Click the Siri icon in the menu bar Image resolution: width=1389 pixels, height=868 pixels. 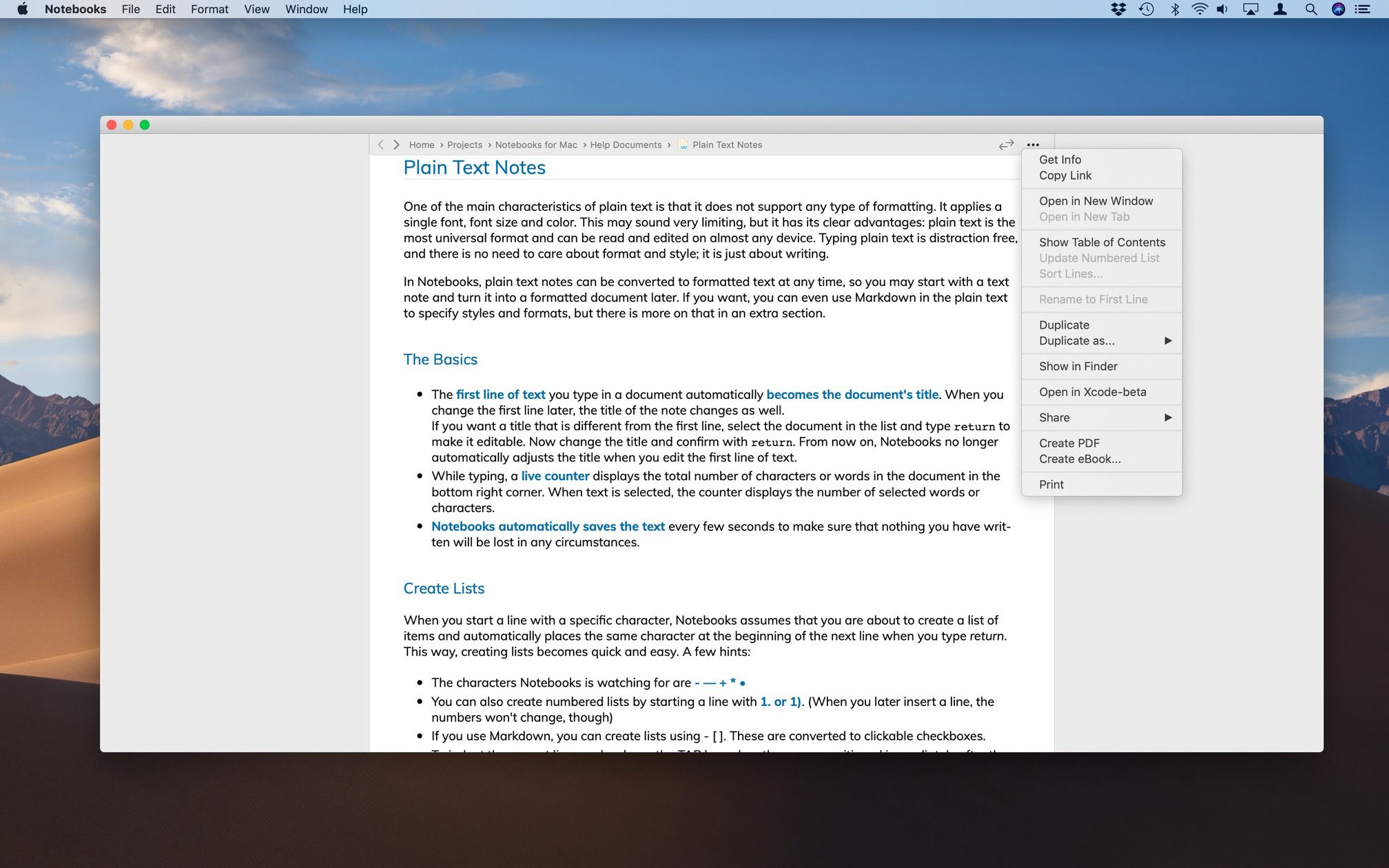1338,9
